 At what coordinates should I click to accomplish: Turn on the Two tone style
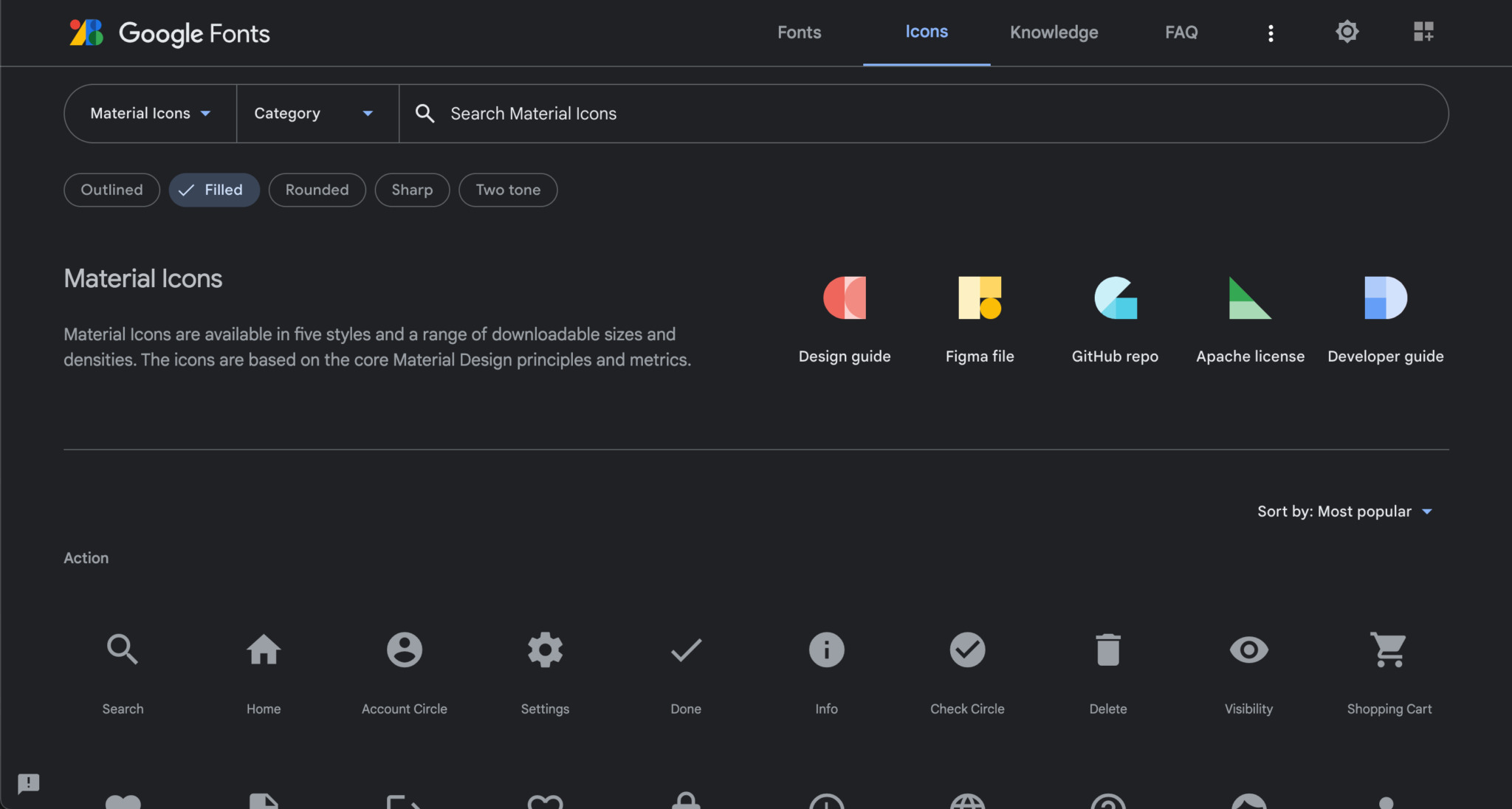pos(508,190)
